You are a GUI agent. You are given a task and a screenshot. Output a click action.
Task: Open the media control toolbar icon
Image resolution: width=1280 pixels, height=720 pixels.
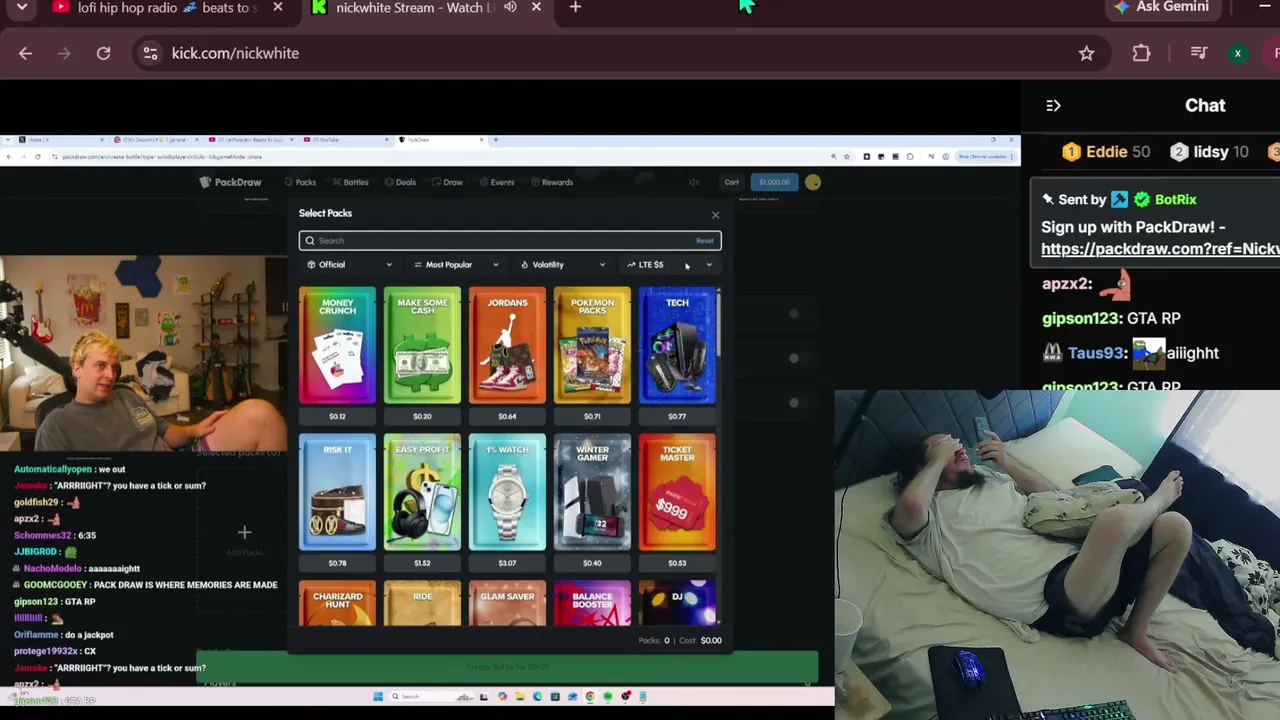pyautogui.click(x=1199, y=53)
